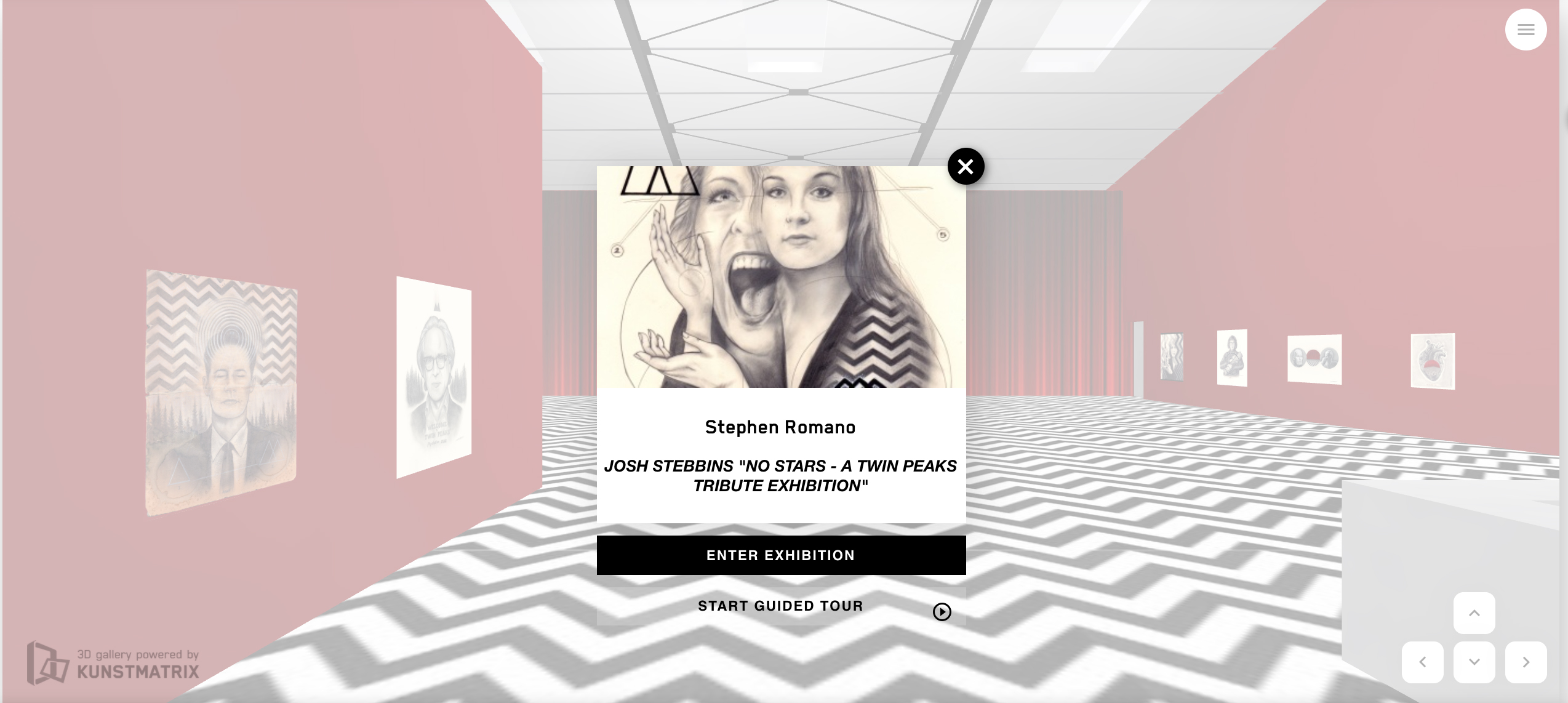The width and height of the screenshot is (1568, 703).
Task: Start the guided tour
Action: coord(781,606)
